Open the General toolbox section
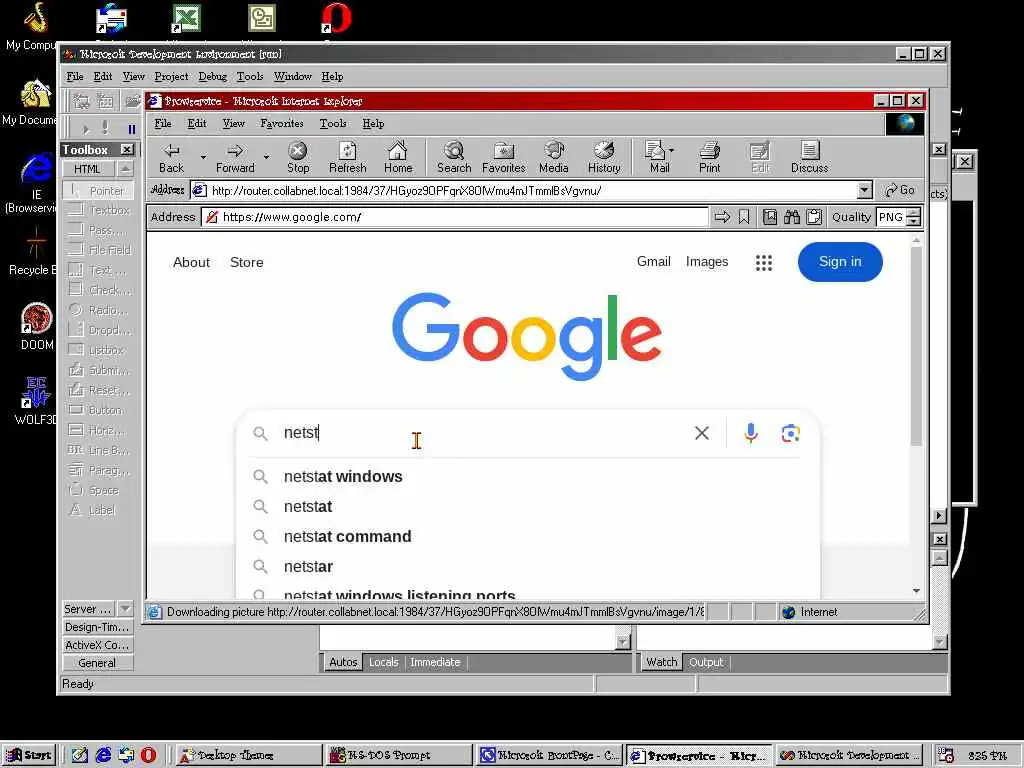1024x768 pixels. click(97, 663)
